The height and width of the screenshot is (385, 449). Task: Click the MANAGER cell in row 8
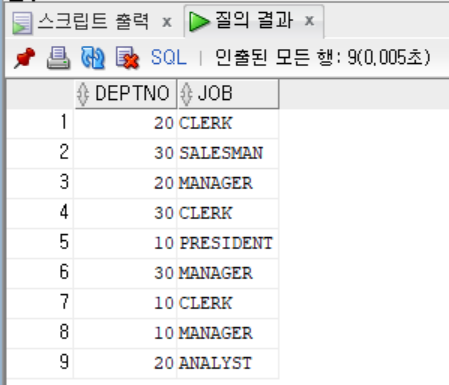pos(228,333)
